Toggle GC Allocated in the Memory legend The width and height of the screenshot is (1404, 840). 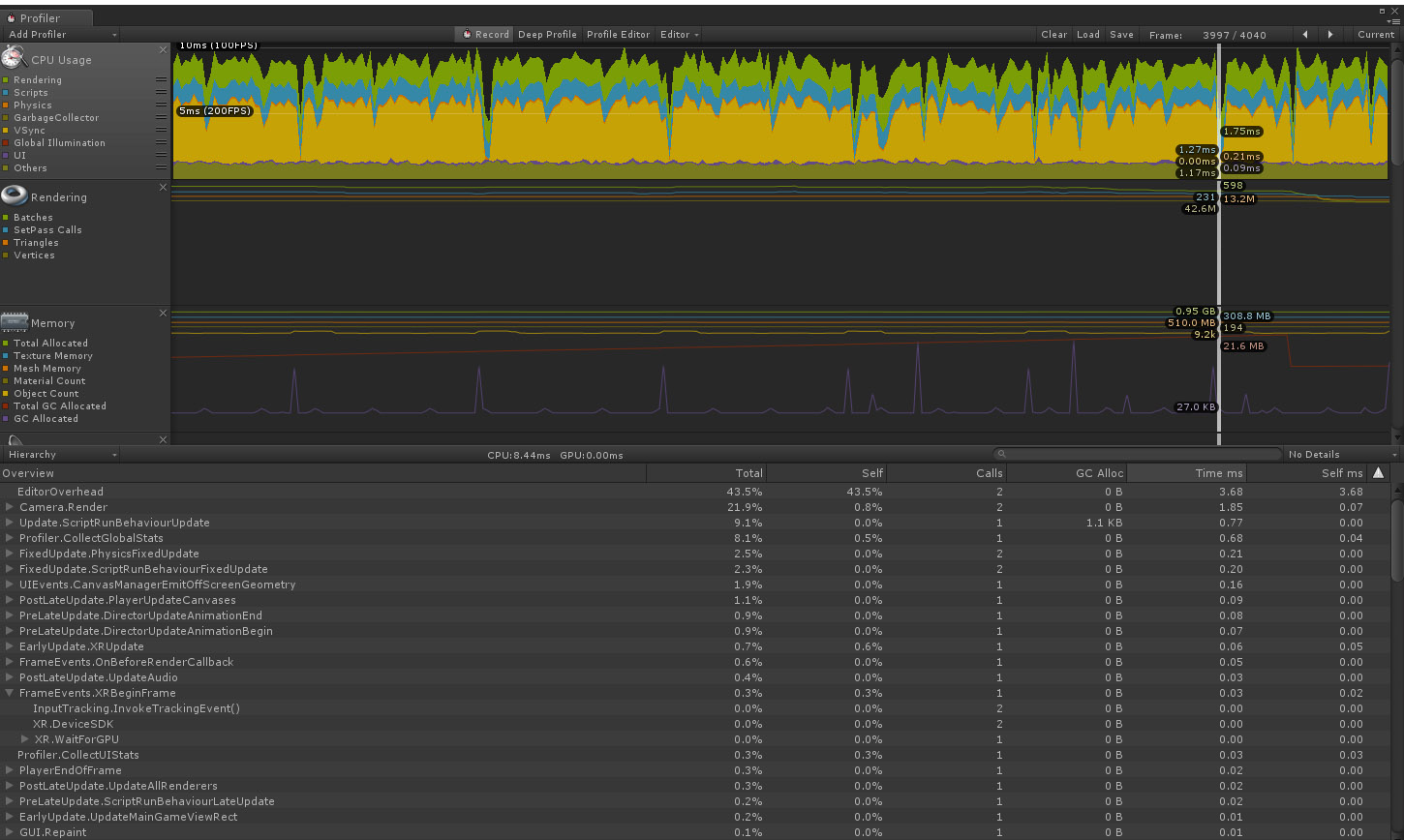coord(8,418)
